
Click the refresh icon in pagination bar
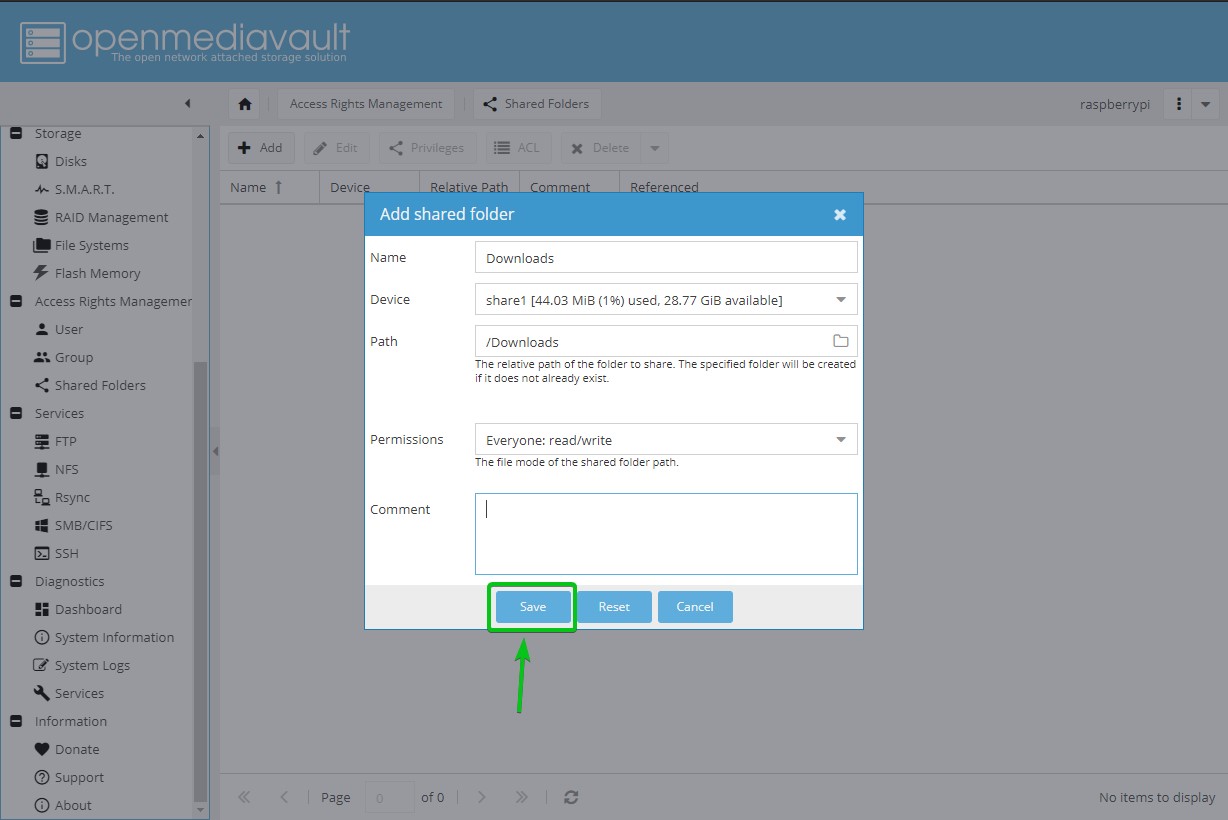(x=571, y=797)
